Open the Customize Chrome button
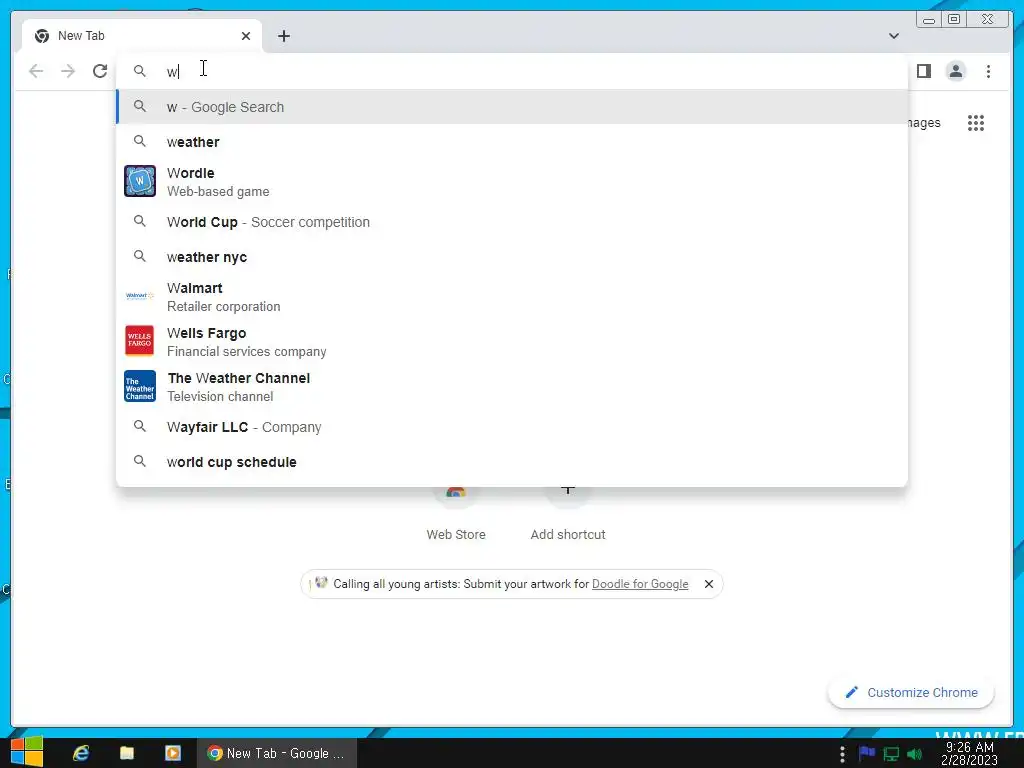Viewport: 1024px width, 768px height. pos(911,692)
